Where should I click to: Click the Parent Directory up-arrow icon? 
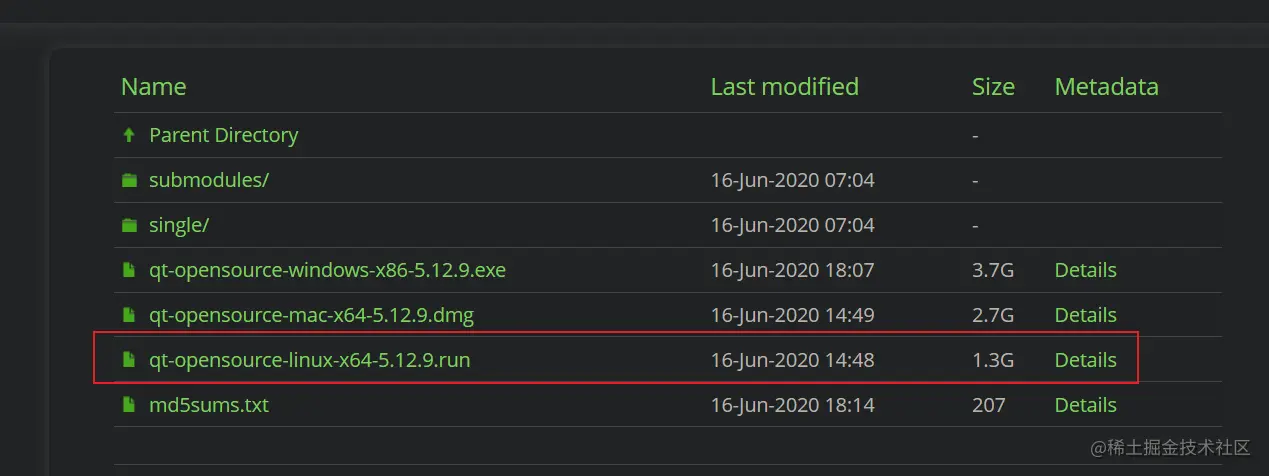128,135
